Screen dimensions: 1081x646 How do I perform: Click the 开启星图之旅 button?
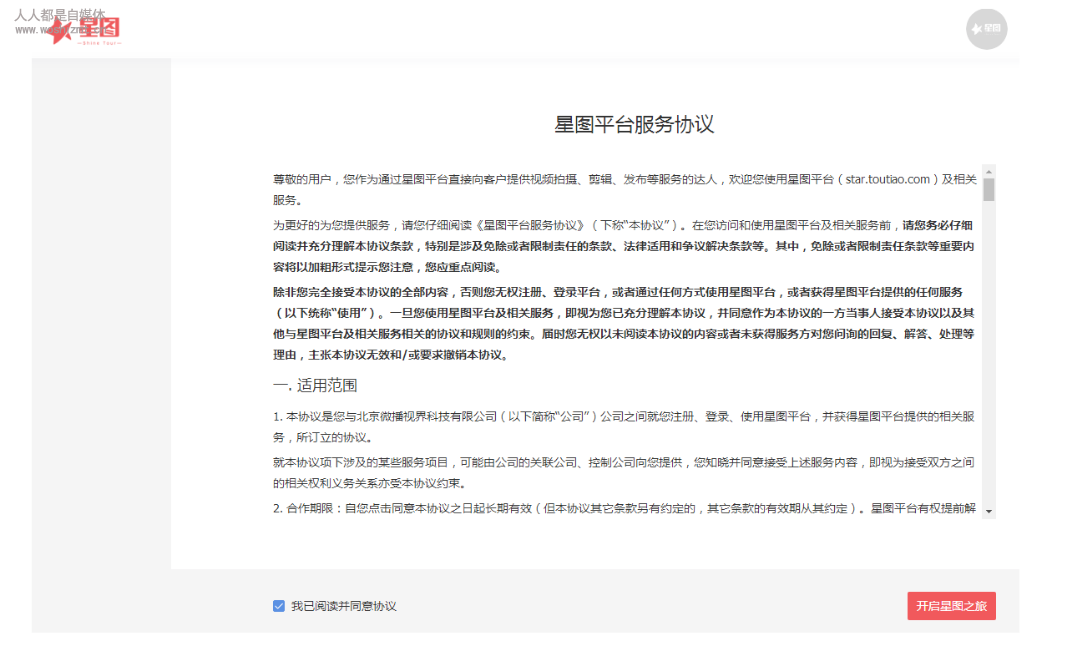tap(951, 606)
